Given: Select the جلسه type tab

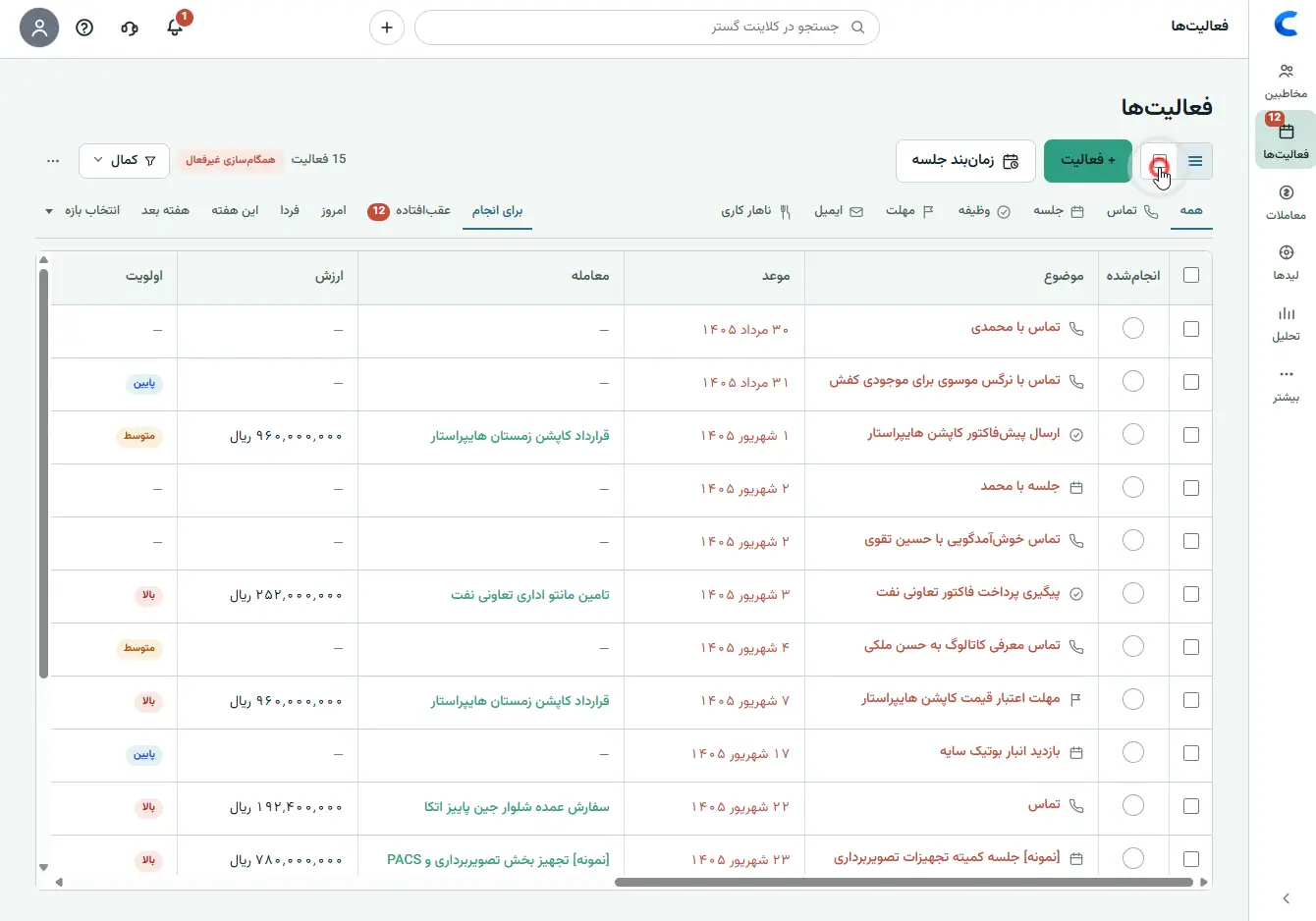Looking at the screenshot, I should (1059, 211).
